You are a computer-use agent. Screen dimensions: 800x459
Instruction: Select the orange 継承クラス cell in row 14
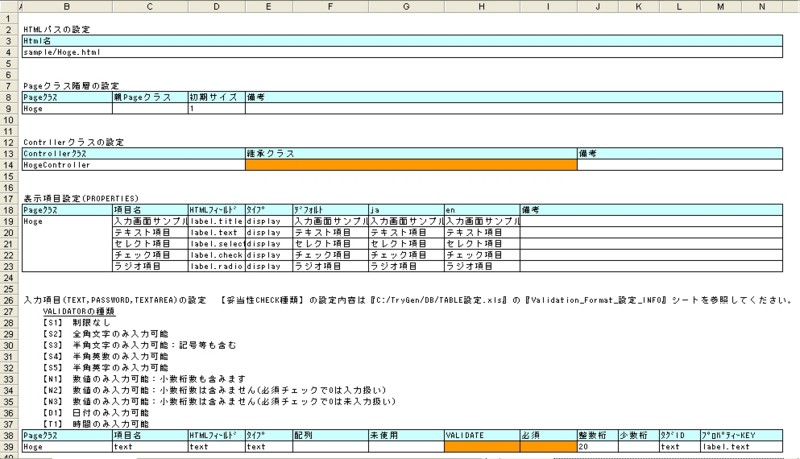tap(411, 165)
